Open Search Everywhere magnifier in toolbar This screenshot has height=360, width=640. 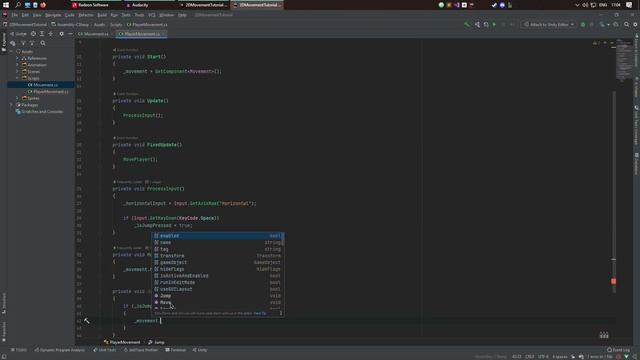[x=627, y=24]
